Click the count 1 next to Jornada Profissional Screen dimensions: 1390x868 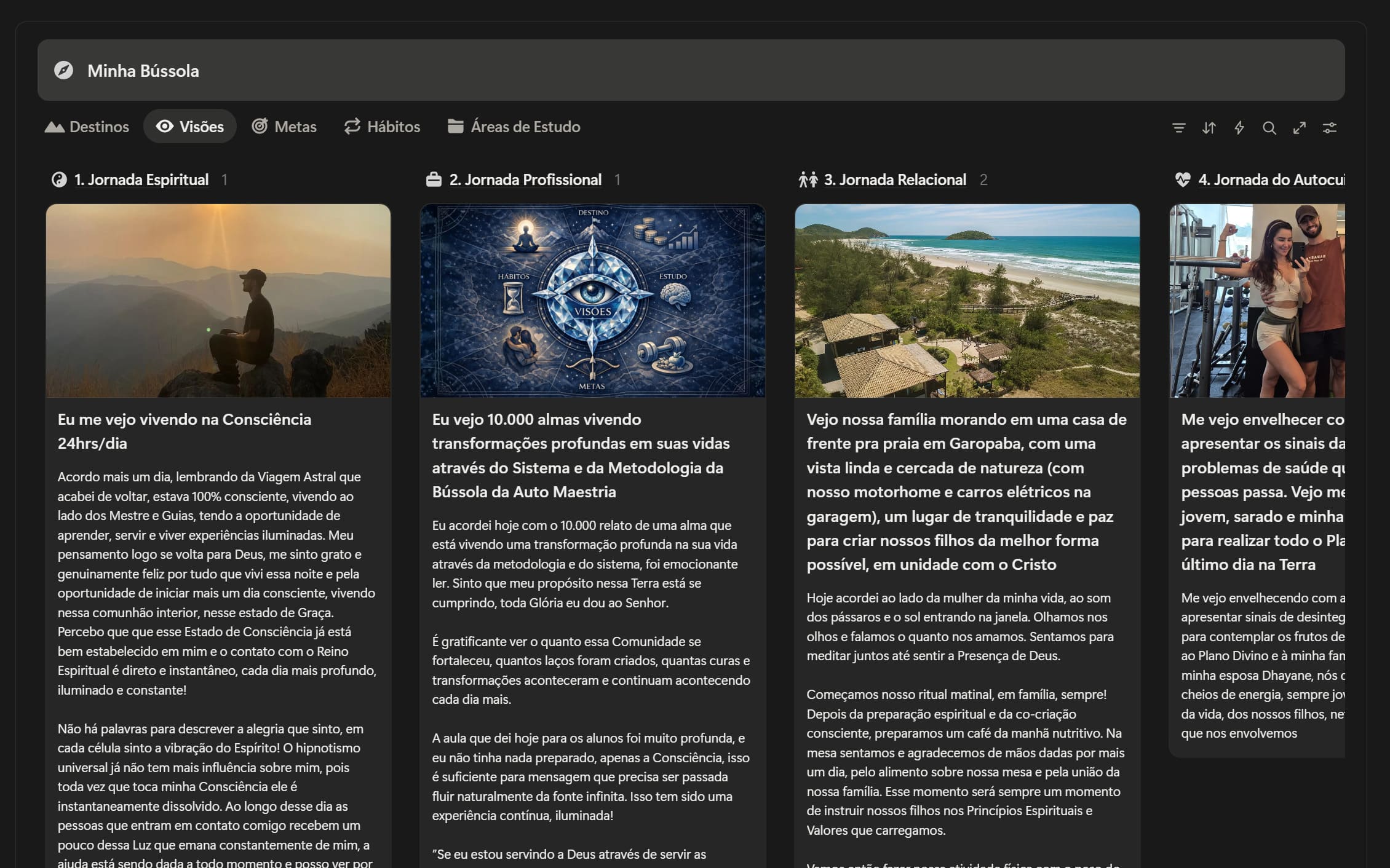point(617,180)
